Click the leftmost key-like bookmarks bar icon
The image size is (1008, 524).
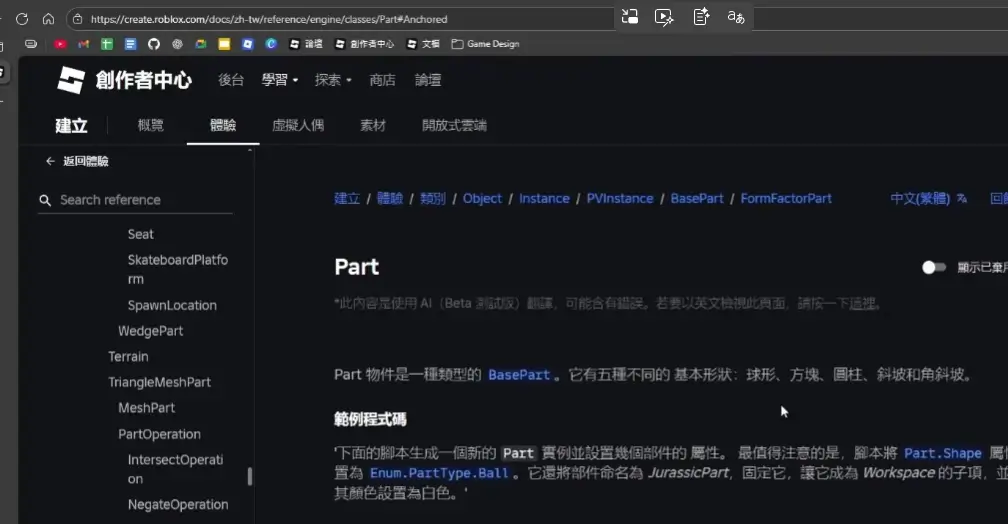point(31,44)
